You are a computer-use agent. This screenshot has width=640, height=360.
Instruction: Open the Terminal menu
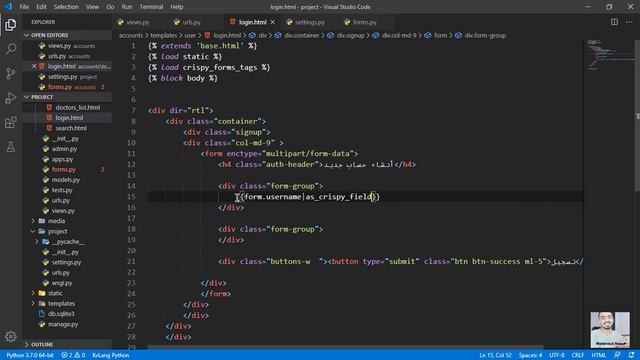click(151, 7)
